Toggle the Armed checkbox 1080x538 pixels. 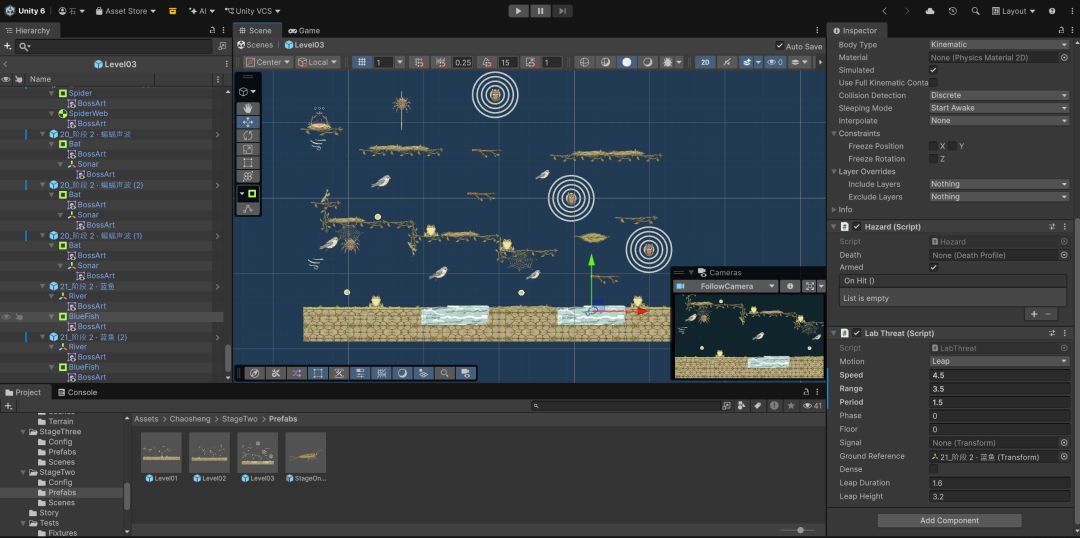click(933, 267)
